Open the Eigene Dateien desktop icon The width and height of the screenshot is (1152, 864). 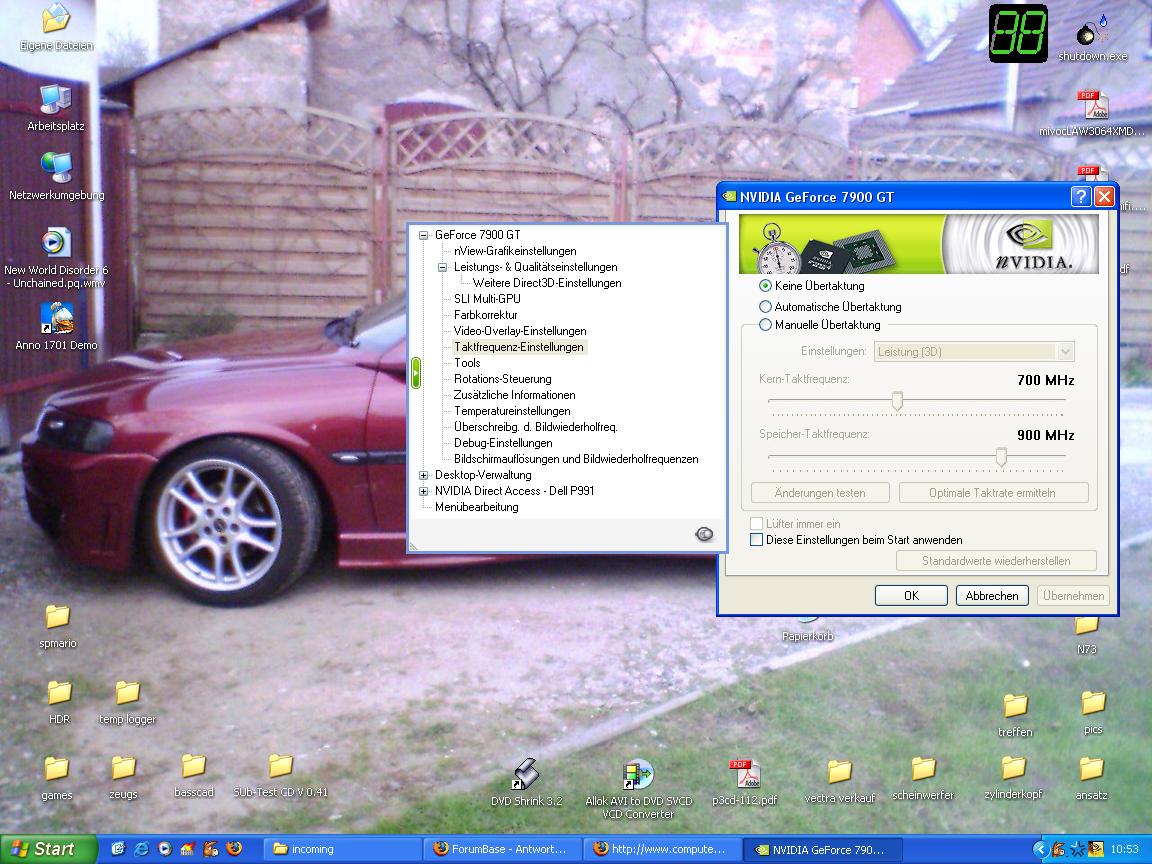click(56, 27)
